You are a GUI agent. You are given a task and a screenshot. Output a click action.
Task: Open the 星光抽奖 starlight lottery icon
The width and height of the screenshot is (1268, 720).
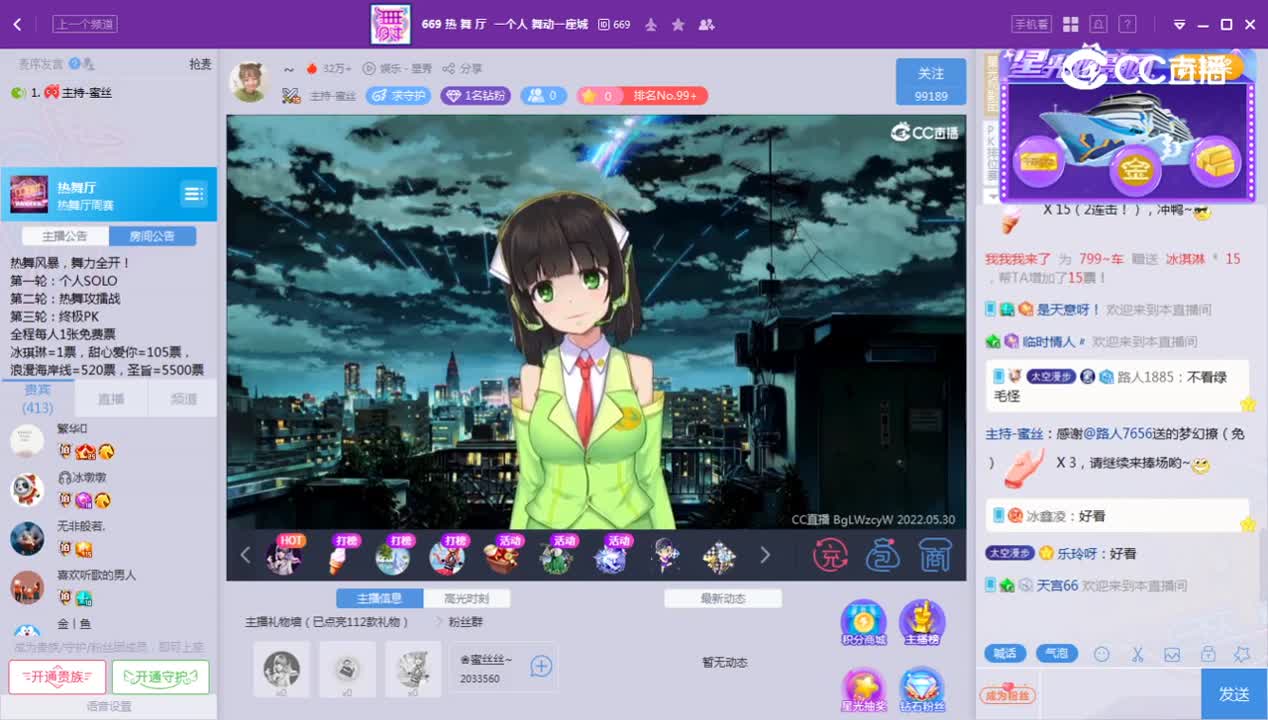(863, 689)
